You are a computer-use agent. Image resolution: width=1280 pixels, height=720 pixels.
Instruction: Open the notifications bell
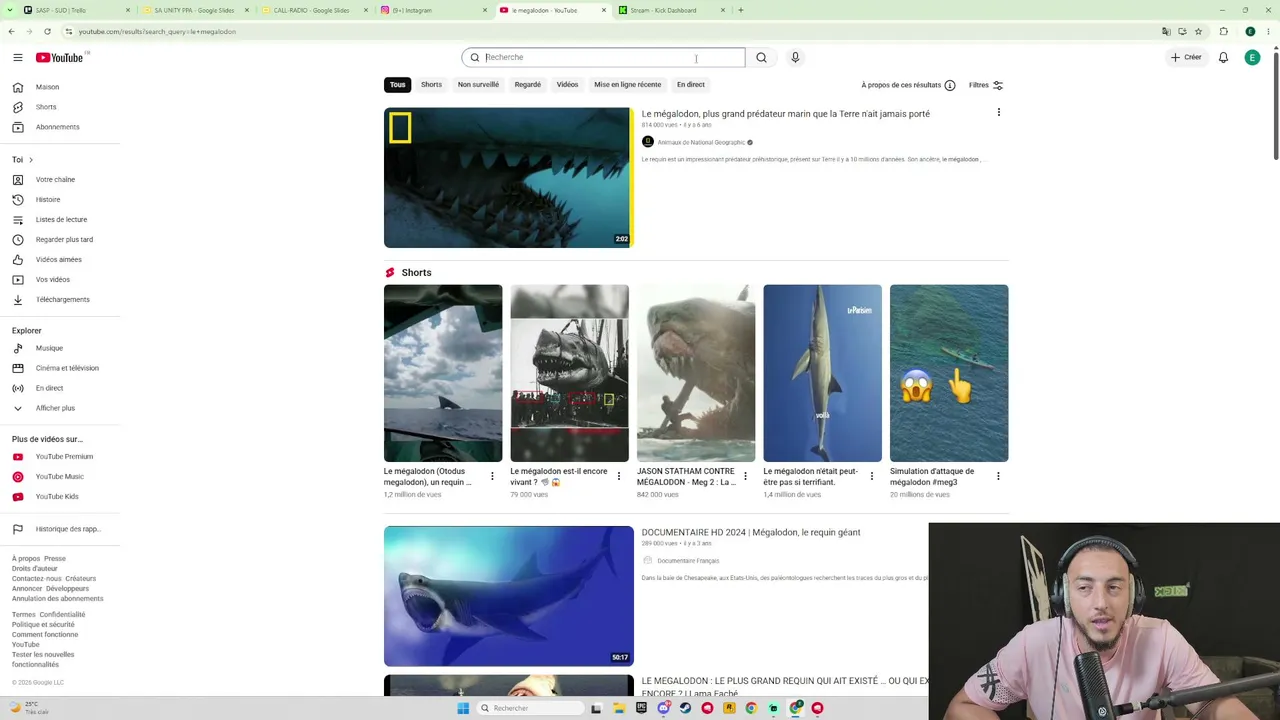(x=1223, y=58)
